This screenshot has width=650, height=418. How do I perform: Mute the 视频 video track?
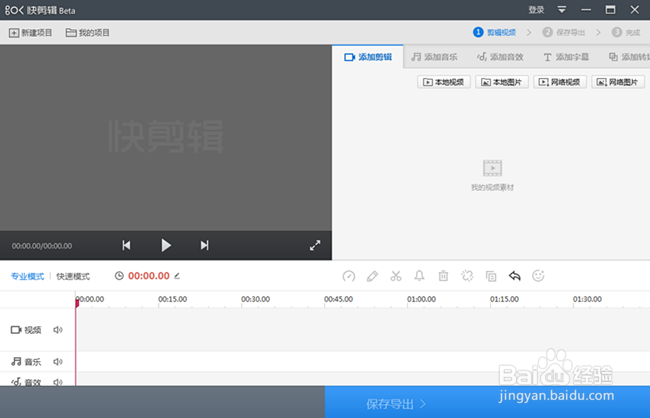tap(58, 330)
